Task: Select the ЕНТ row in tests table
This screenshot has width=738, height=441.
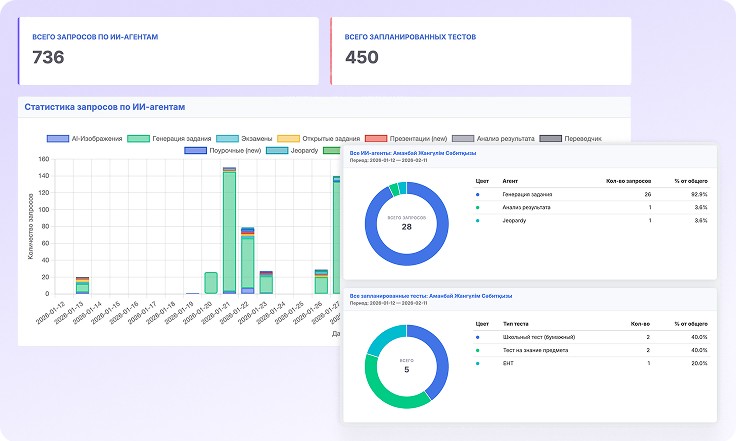Action: [x=592, y=364]
